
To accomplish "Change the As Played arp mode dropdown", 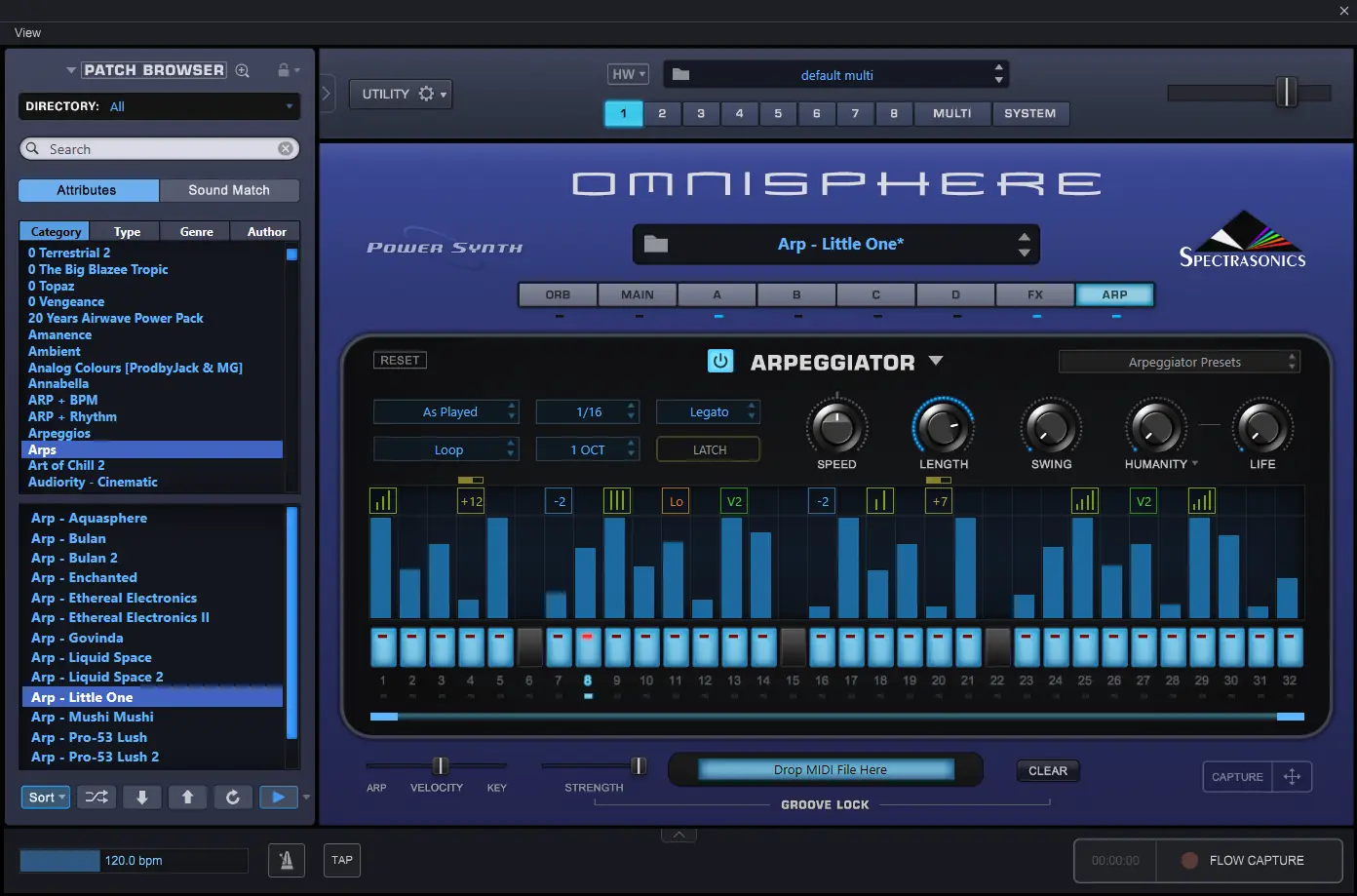I will pos(446,412).
